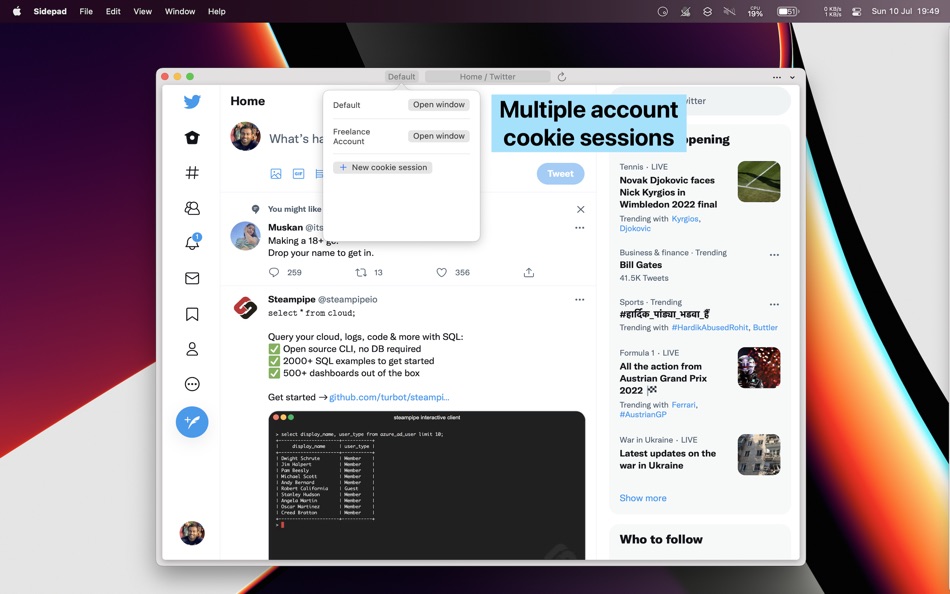Open Austrian Grand Prix 2022 trend
This screenshot has height=594, width=950.
(663, 378)
